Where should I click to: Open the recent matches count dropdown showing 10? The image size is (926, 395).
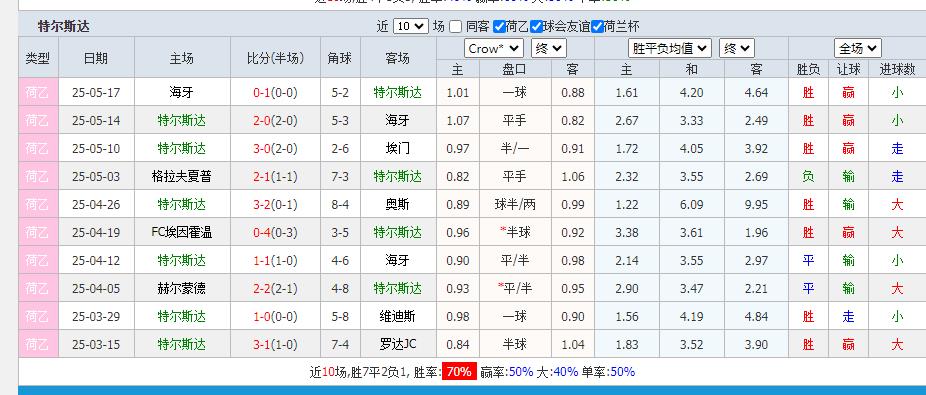coord(410,27)
